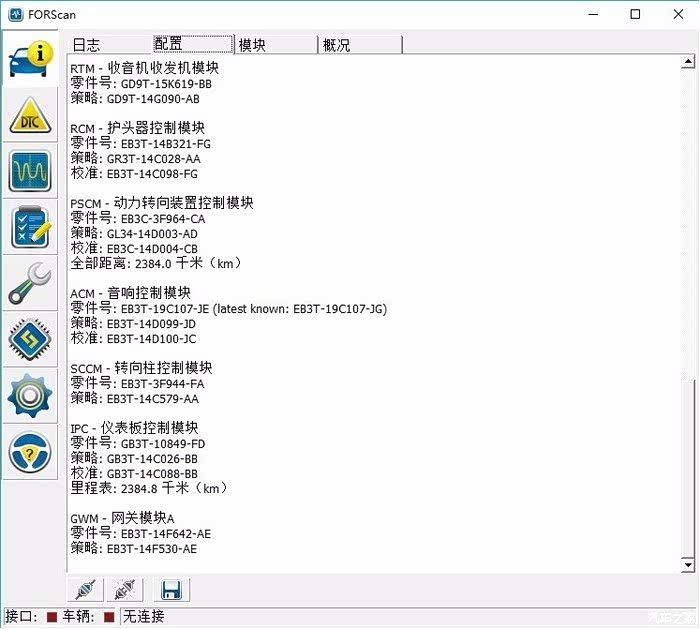Select the 配置 tab
The image size is (700, 629).
click(x=193, y=44)
